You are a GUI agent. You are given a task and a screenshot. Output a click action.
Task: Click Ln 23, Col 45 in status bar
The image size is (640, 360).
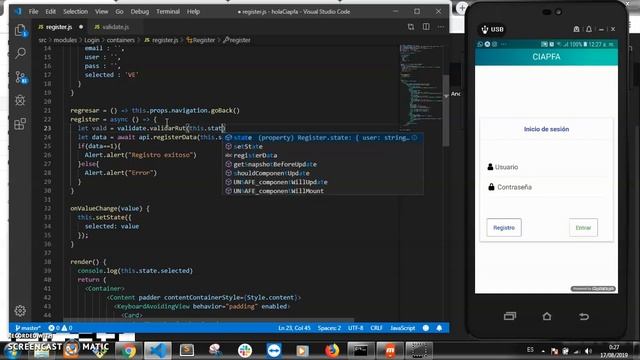[294, 328]
